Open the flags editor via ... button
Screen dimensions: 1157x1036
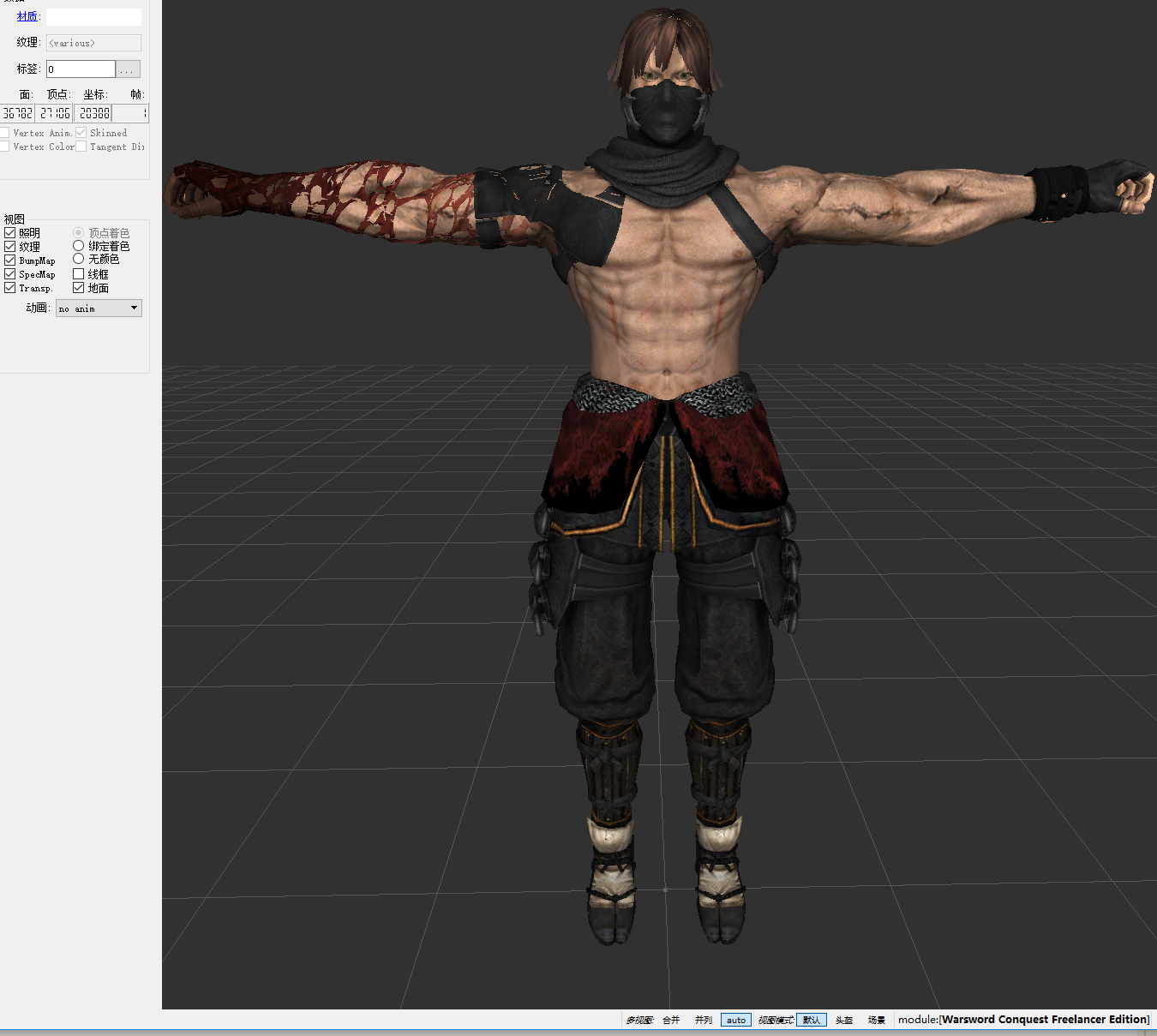pyautogui.click(x=128, y=69)
